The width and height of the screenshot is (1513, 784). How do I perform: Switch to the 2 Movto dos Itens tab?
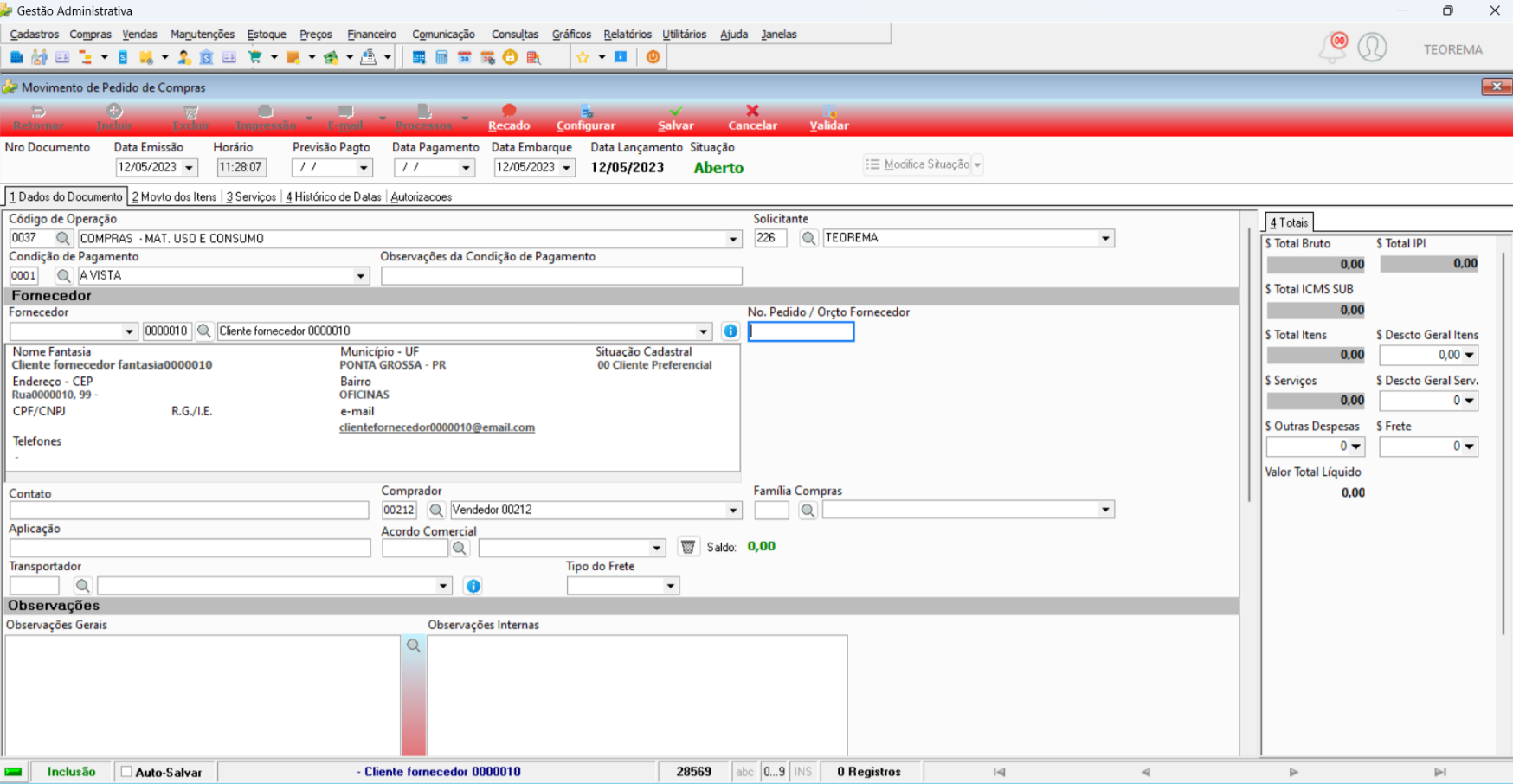(x=174, y=197)
